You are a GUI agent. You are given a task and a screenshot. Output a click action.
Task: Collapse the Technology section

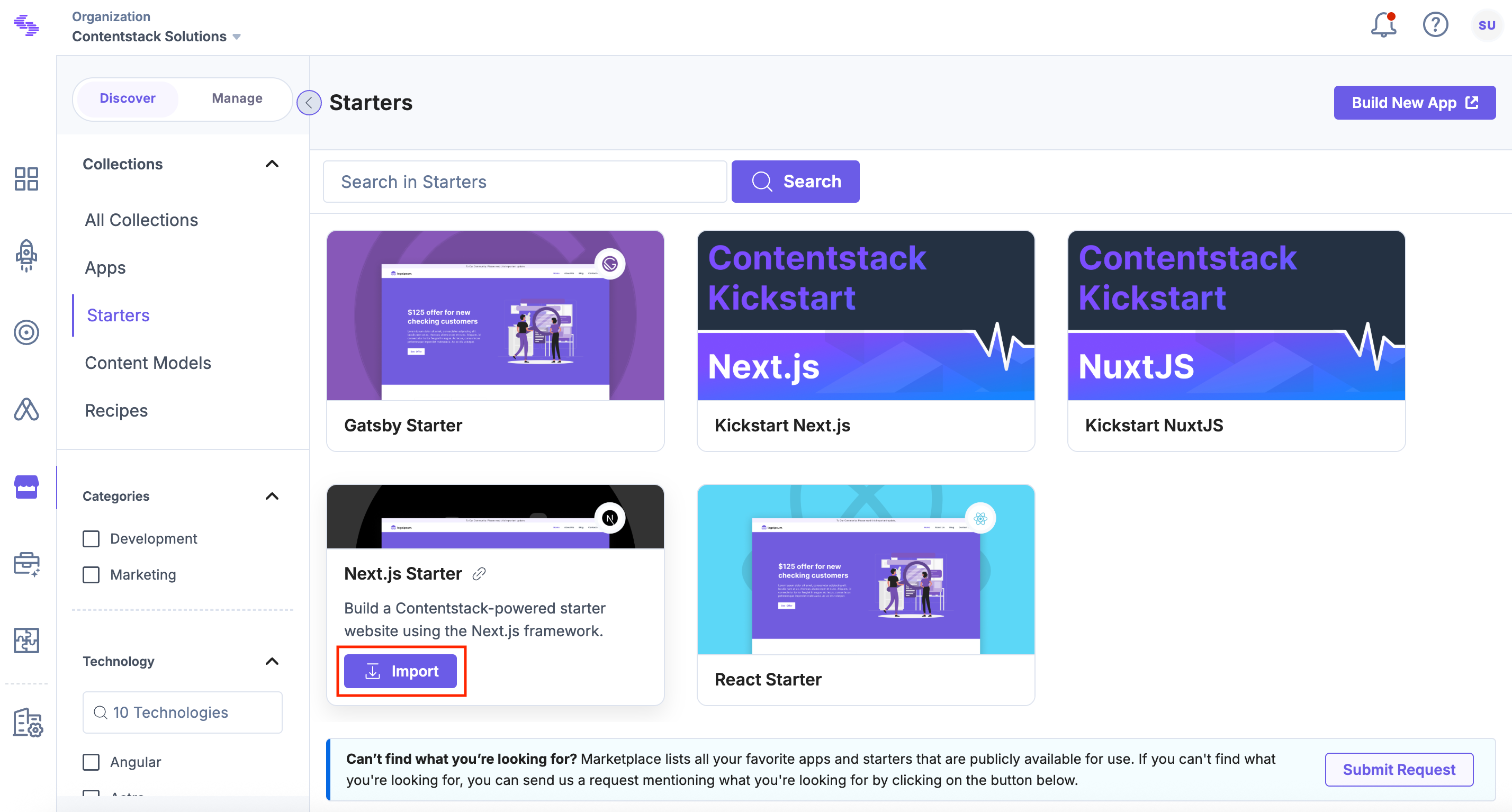[x=272, y=661]
